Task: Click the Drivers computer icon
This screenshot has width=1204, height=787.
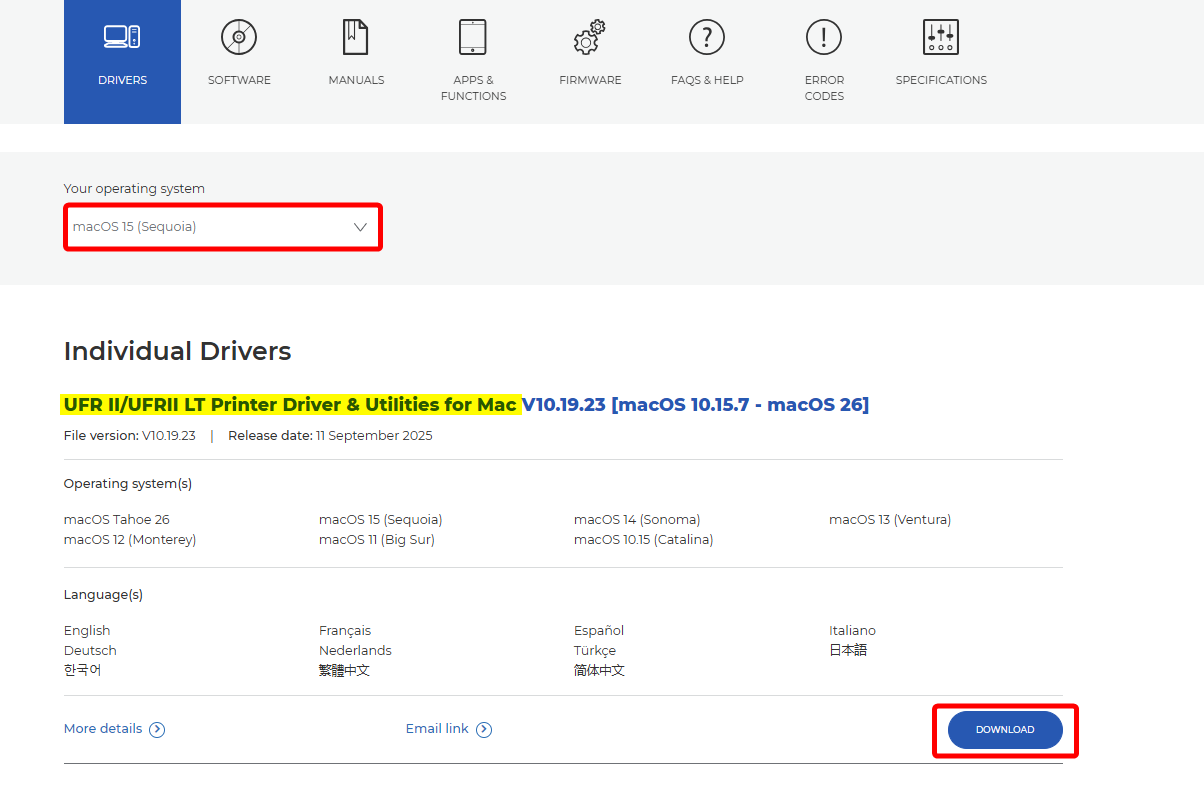Action: pos(122,37)
